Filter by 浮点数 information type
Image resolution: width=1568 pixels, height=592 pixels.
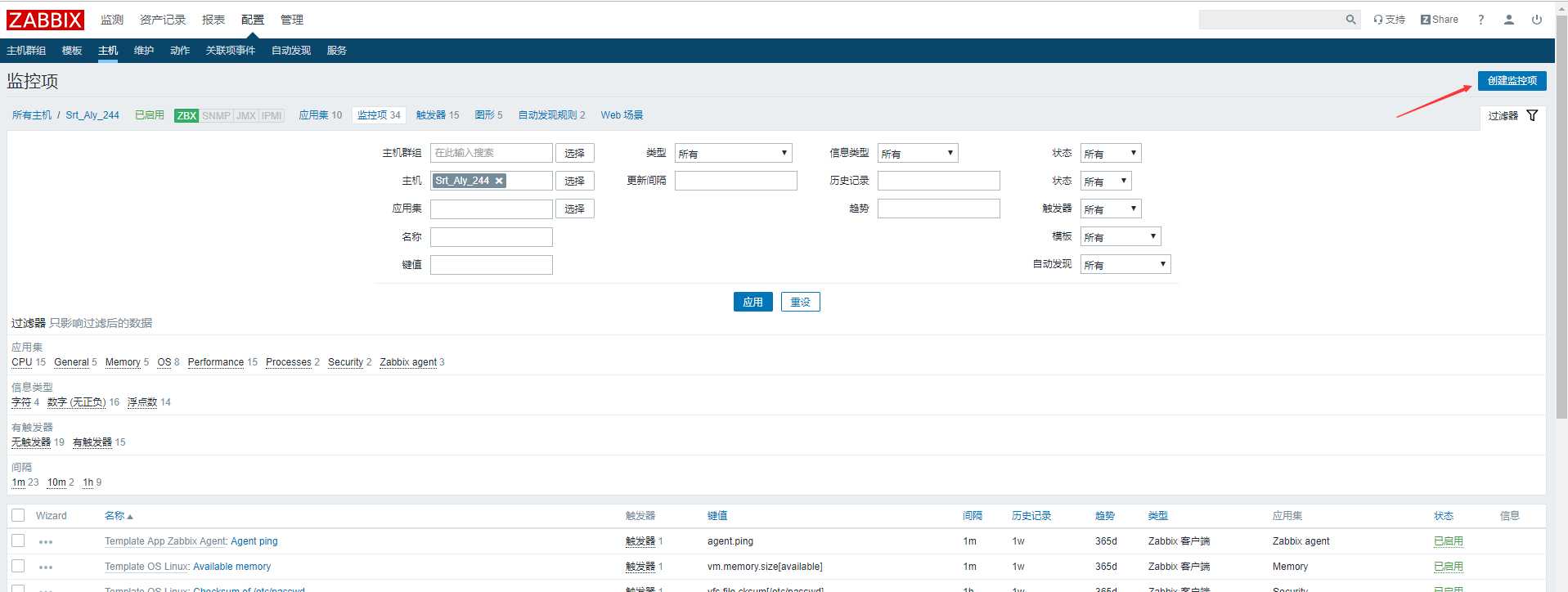142,402
